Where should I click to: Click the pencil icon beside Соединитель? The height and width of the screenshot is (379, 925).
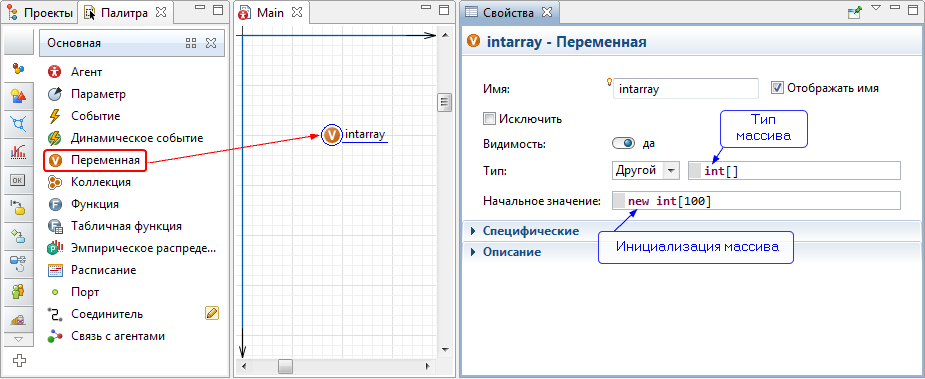[212, 313]
